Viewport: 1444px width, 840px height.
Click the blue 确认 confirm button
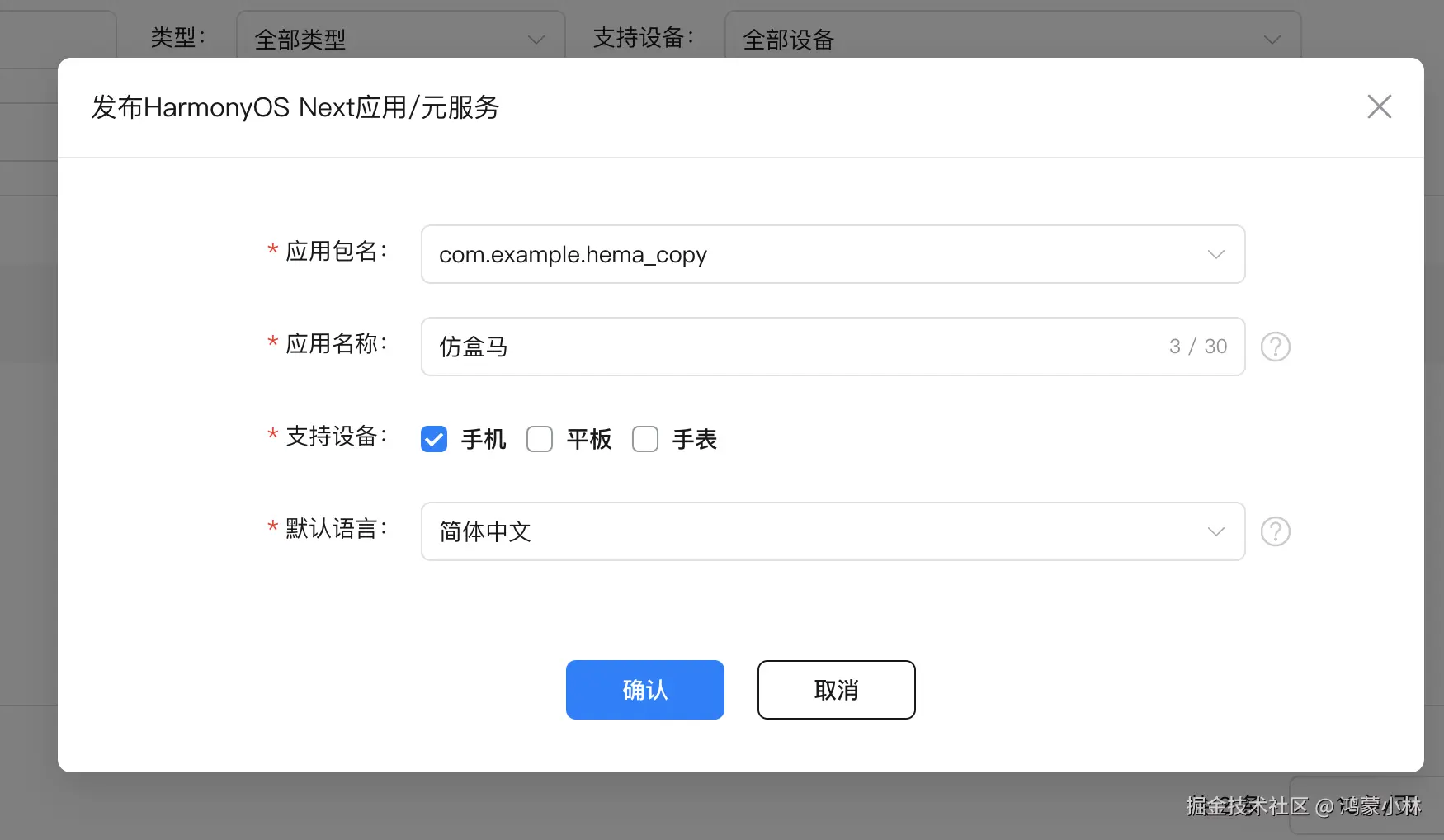click(x=644, y=690)
